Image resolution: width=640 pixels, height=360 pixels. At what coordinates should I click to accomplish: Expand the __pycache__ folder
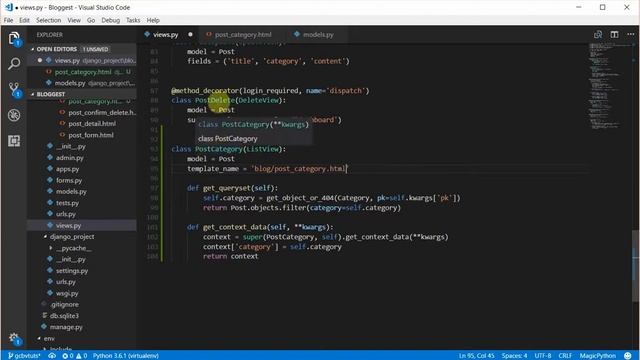coord(73,248)
